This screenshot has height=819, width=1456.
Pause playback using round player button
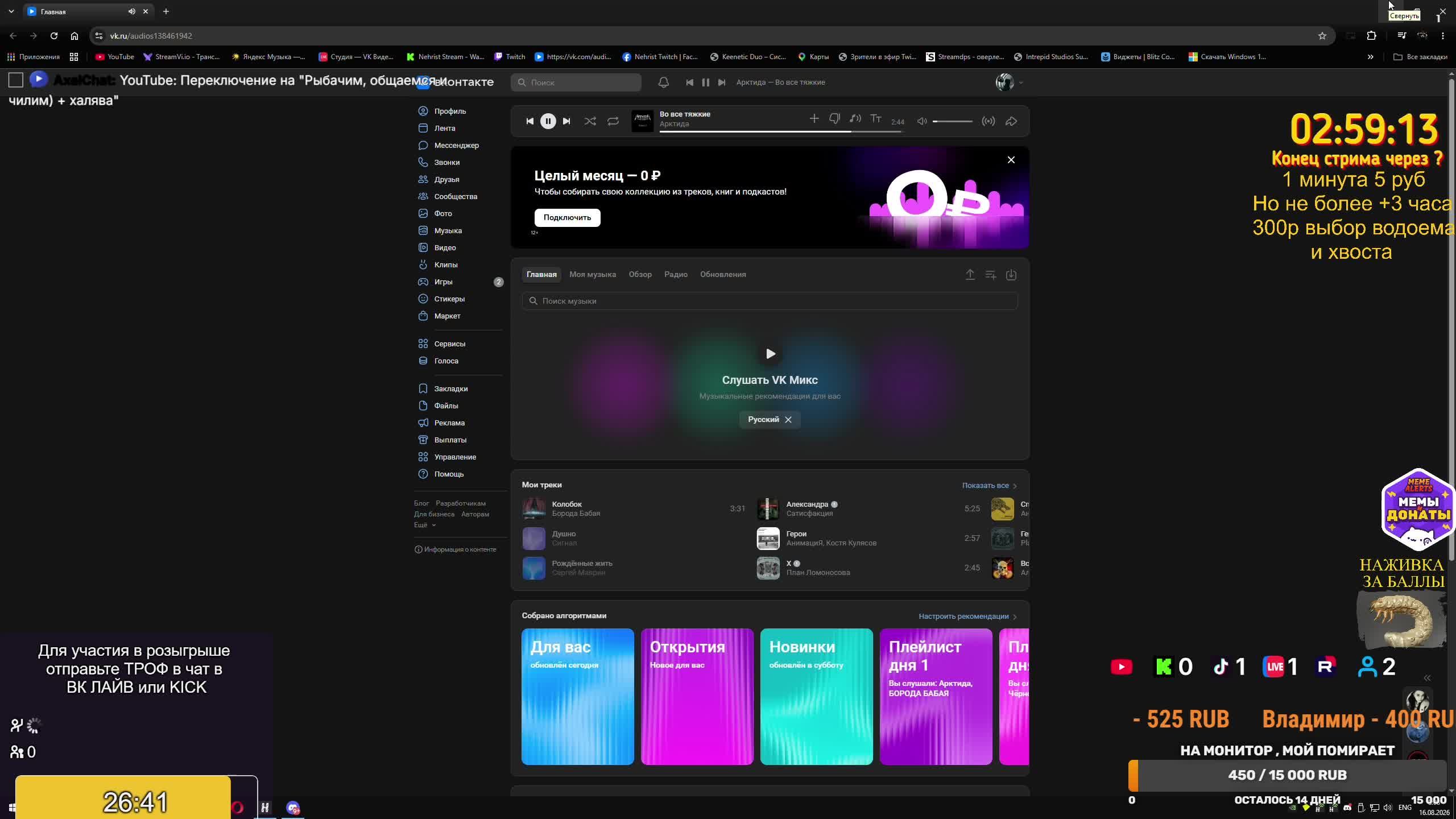coord(548,121)
